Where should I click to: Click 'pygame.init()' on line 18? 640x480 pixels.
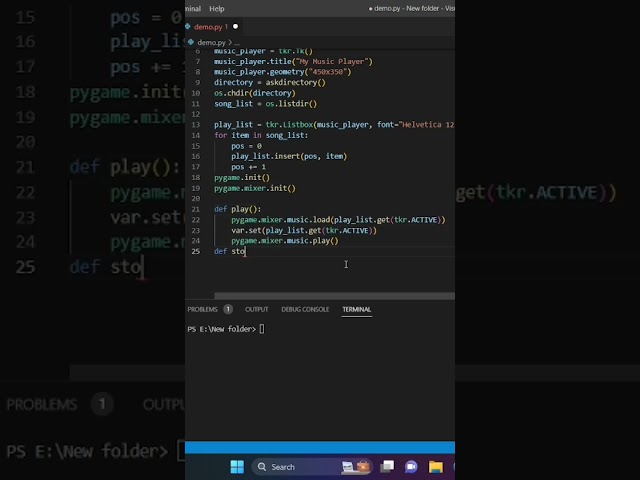click(x=242, y=178)
